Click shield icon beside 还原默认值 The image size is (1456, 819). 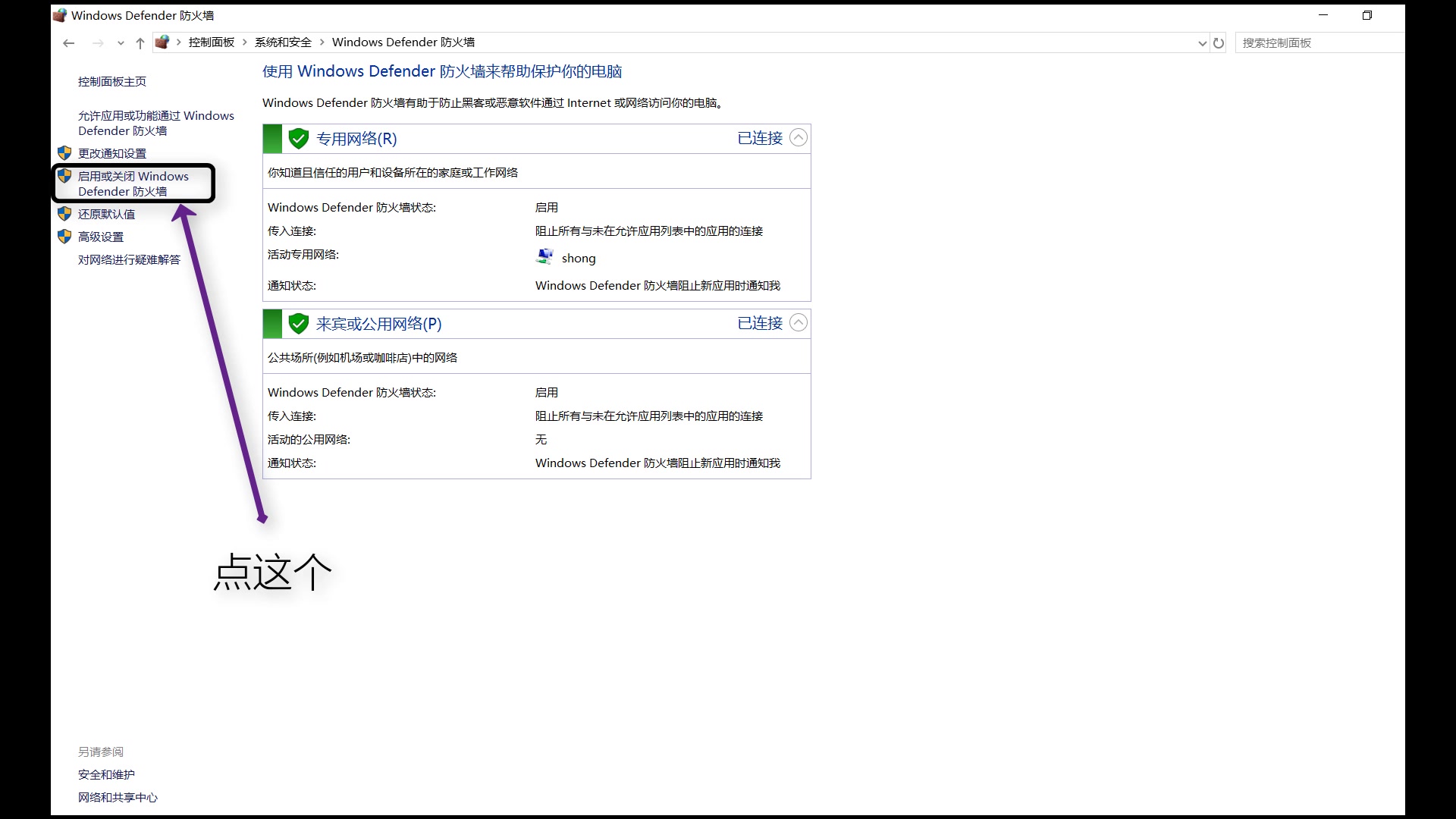pyautogui.click(x=64, y=214)
